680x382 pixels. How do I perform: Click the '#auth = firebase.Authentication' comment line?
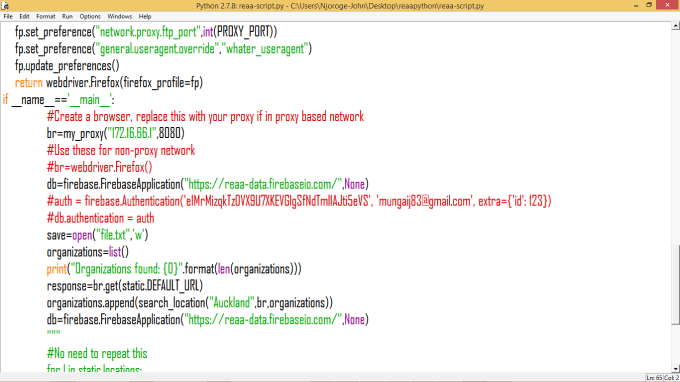(x=299, y=201)
